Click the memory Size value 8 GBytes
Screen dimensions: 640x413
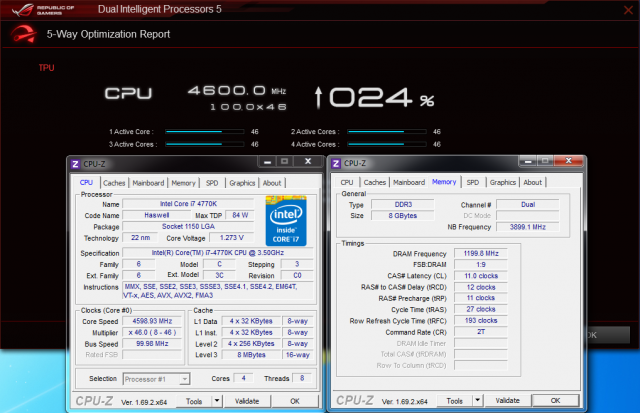click(x=403, y=215)
